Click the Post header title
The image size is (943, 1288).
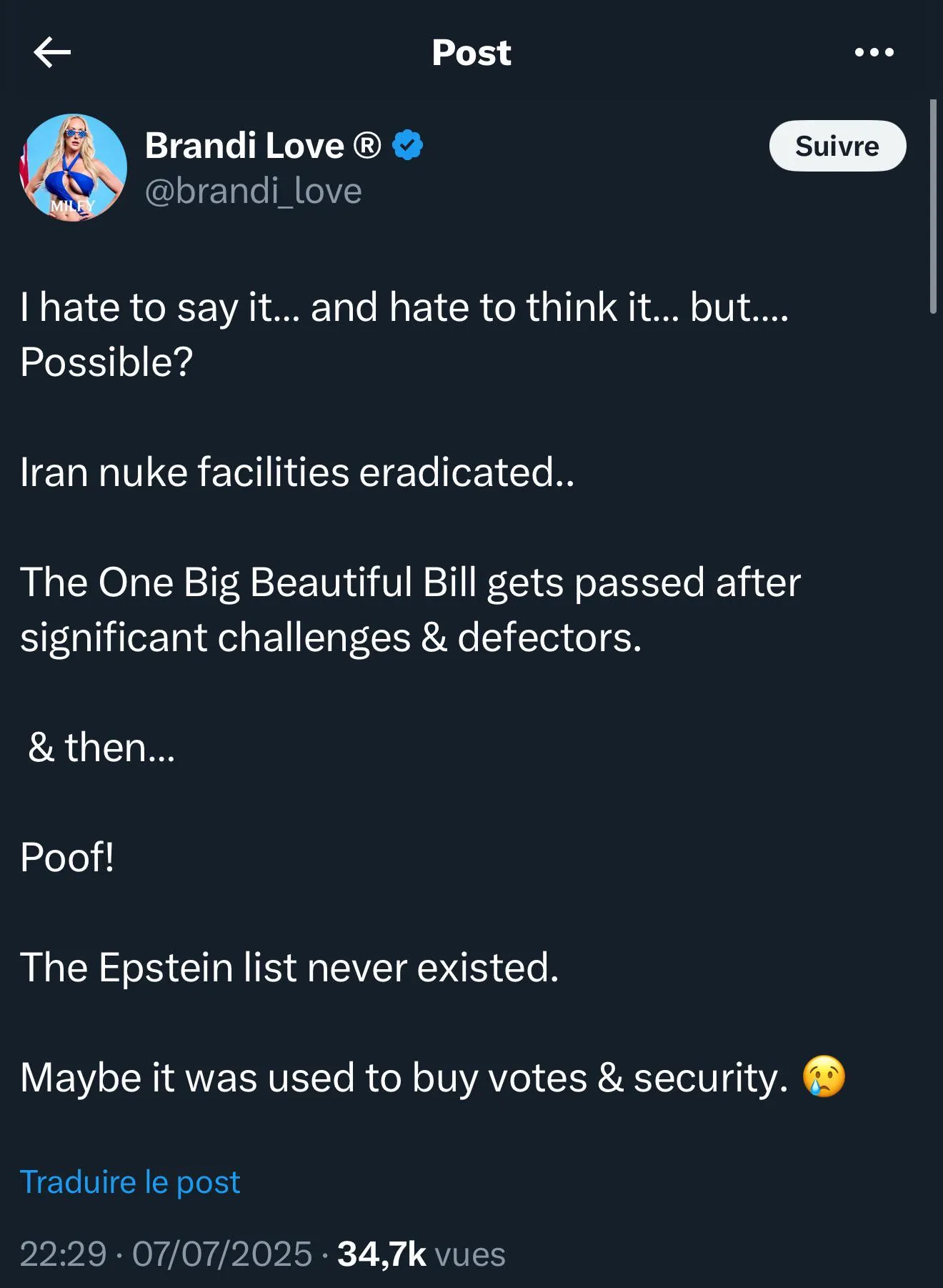pos(471,52)
